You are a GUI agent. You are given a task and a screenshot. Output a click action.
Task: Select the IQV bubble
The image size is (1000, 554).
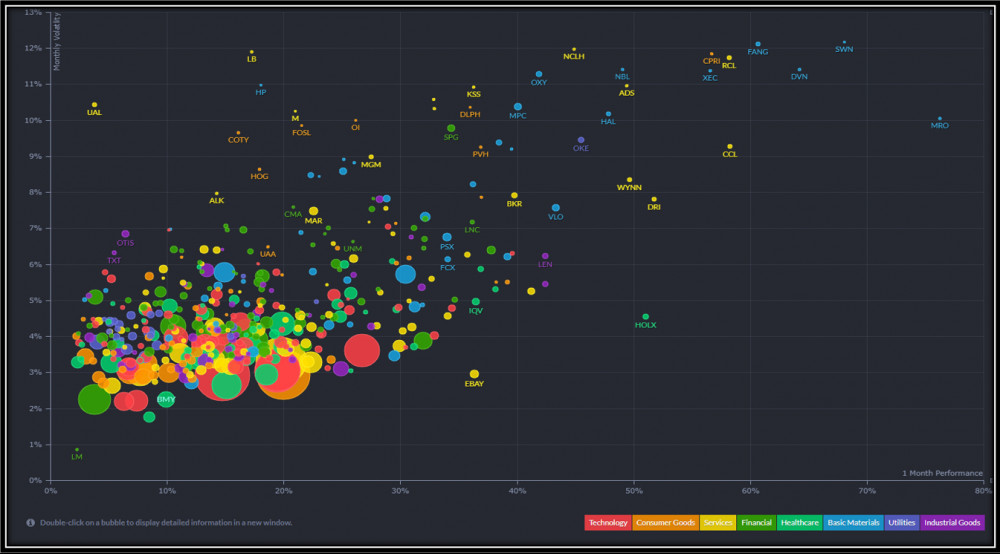point(476,302)
